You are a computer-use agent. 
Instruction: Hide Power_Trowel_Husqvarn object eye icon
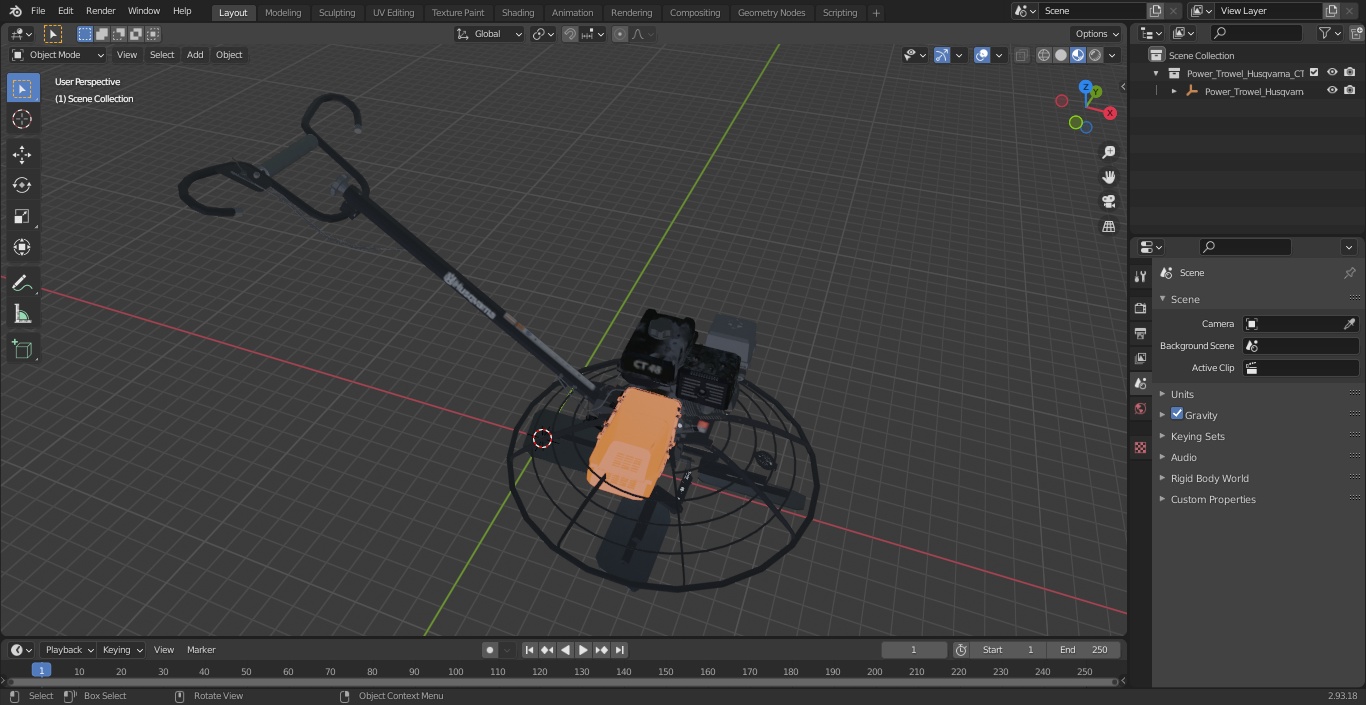(1332, 91)
